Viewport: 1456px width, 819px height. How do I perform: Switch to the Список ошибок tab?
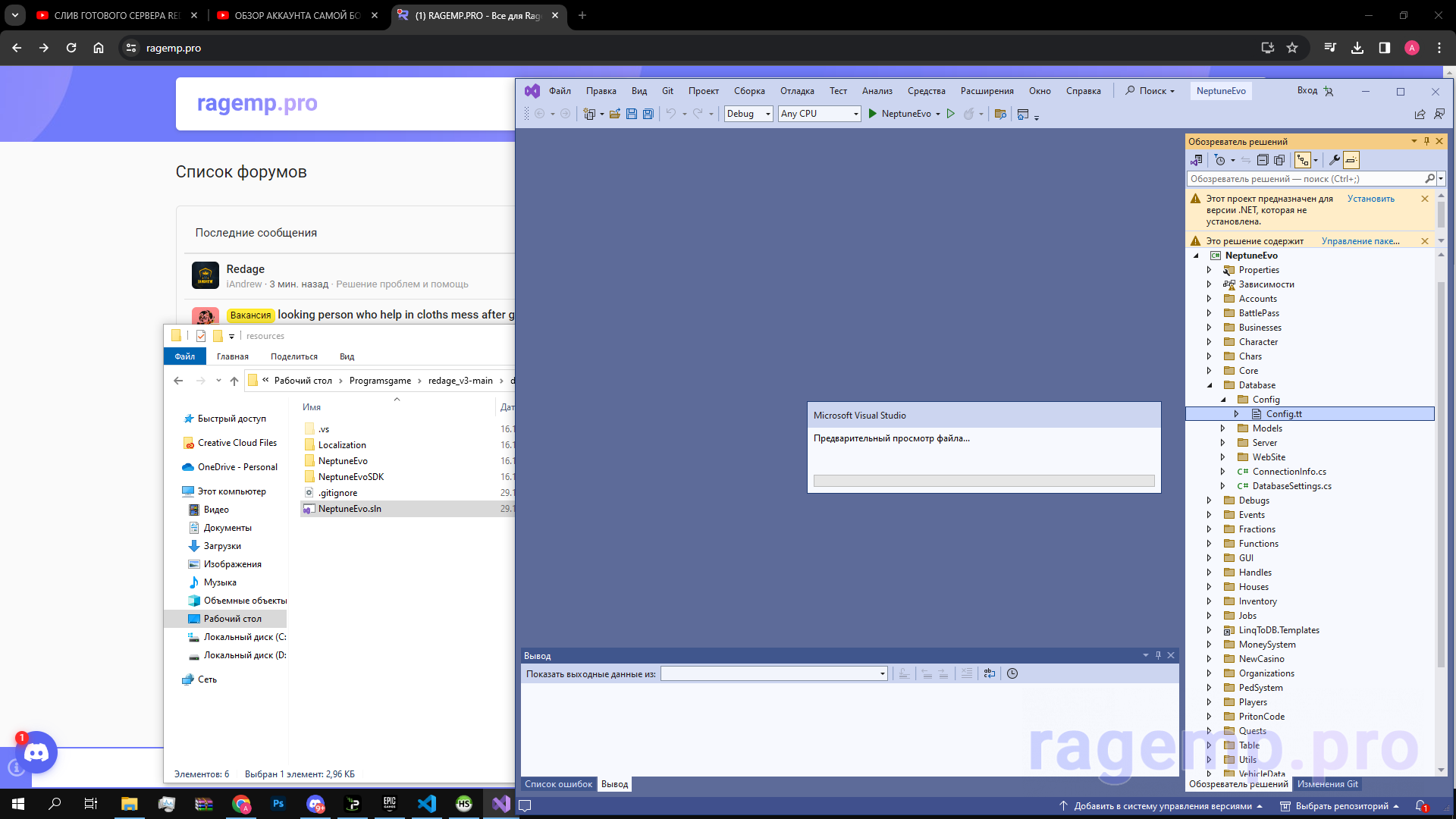pyautogui.click(x=558, y=784)
